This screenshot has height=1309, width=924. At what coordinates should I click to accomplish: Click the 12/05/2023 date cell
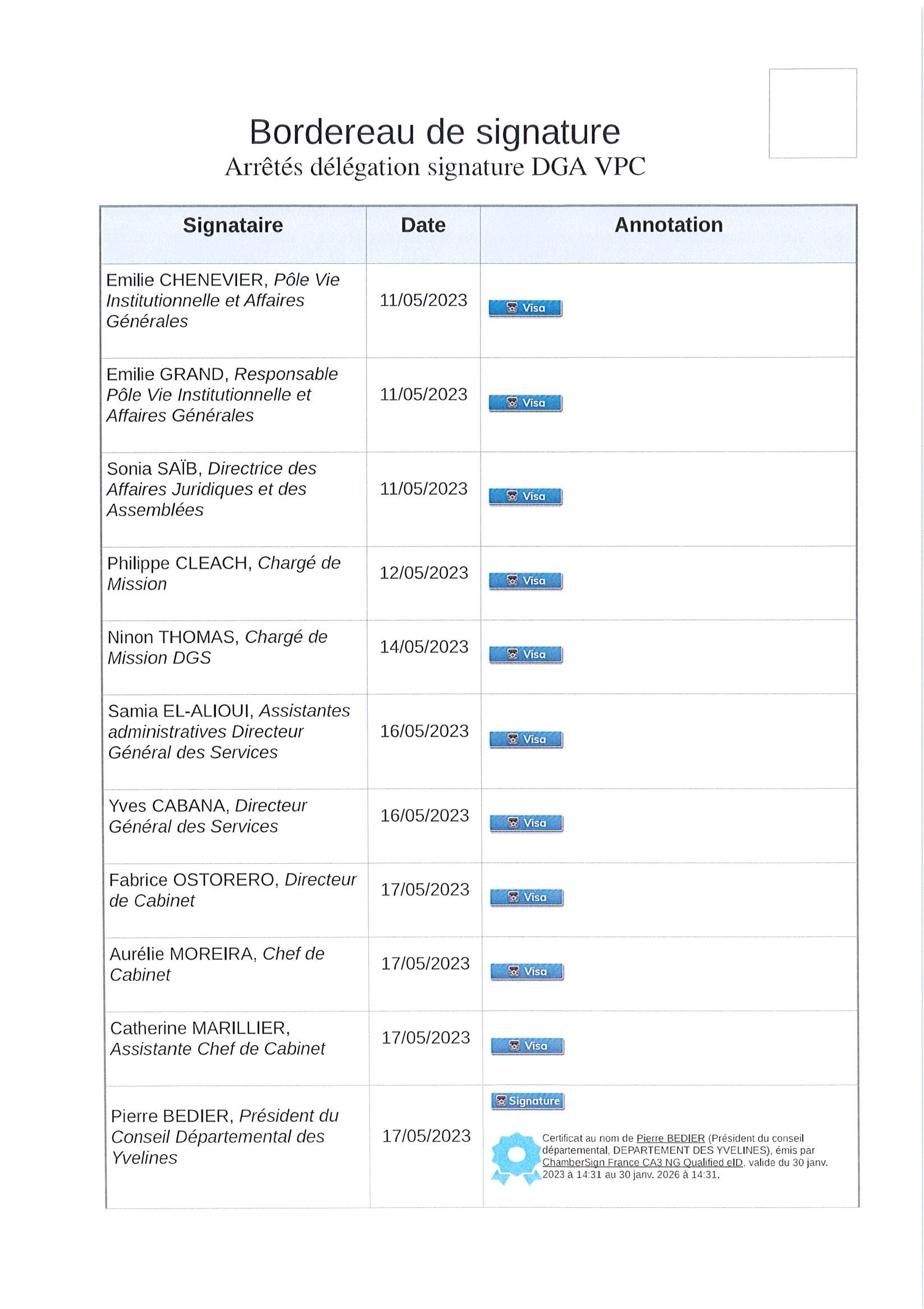(423, 573)
